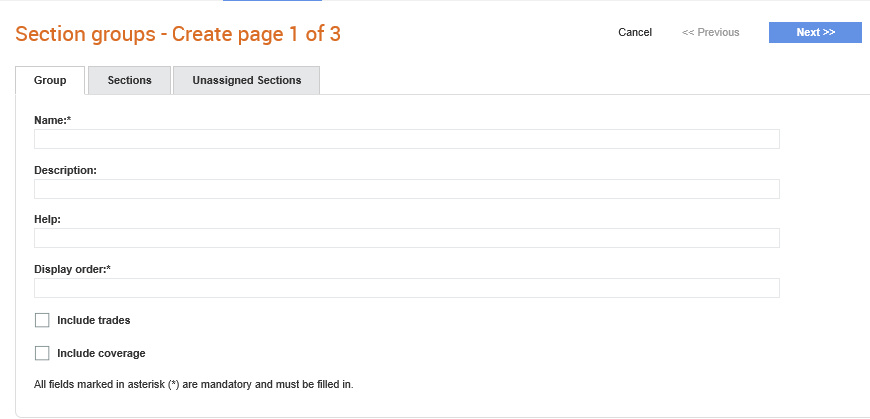Image resolution: width=870 pixels, height=419 pixels.
Task: Select the Display order input field
Action: (x=407, y=288)
